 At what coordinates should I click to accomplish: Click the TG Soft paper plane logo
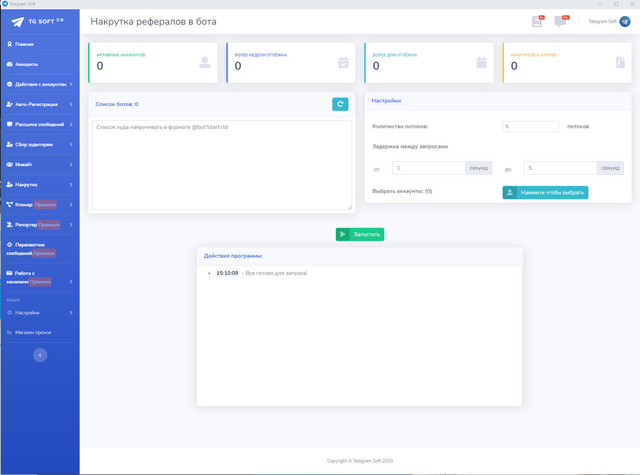coord(18,22)
